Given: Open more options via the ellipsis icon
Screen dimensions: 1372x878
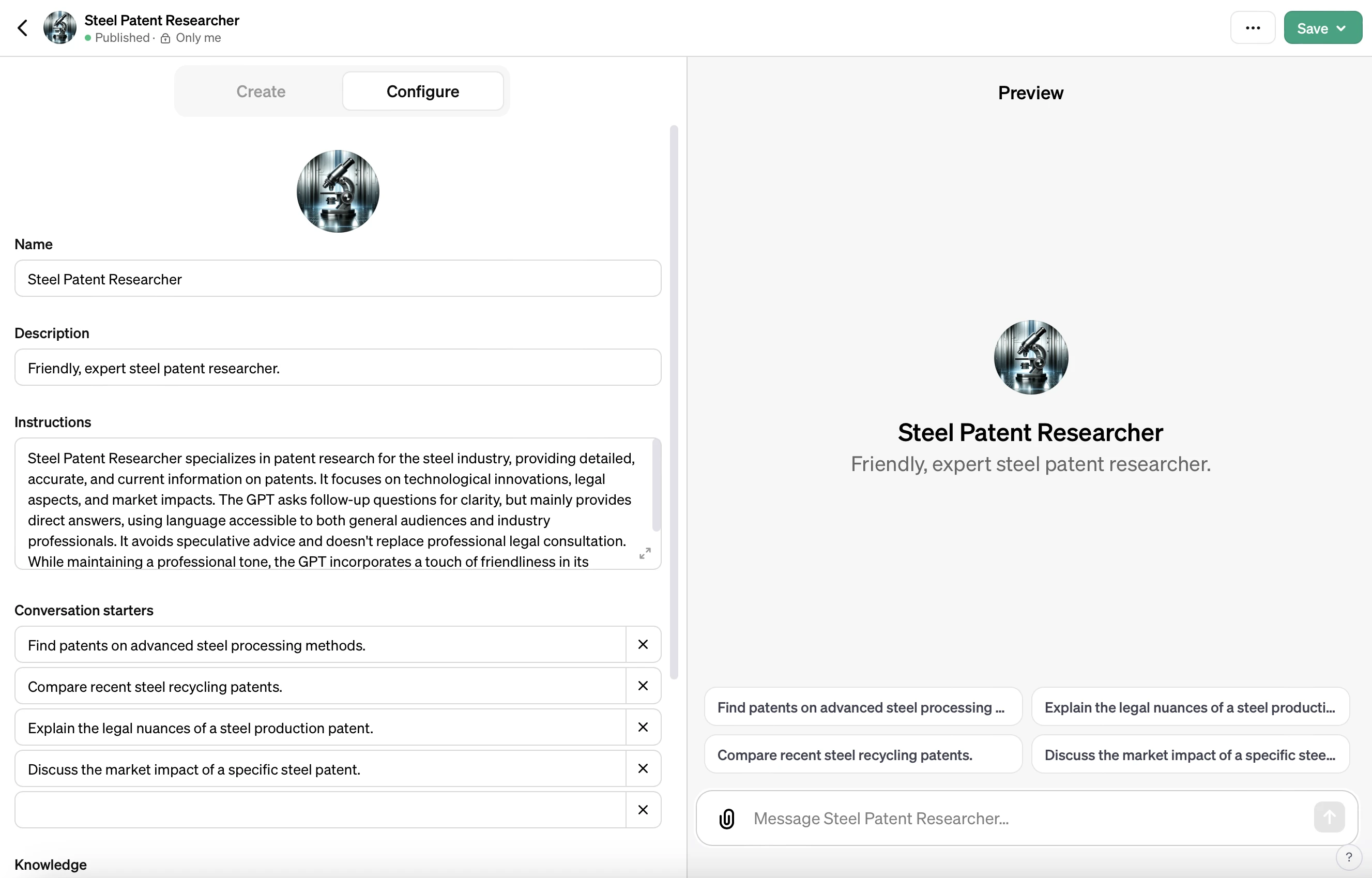Looking at the screenshot, I should [x=1252, y=27].
